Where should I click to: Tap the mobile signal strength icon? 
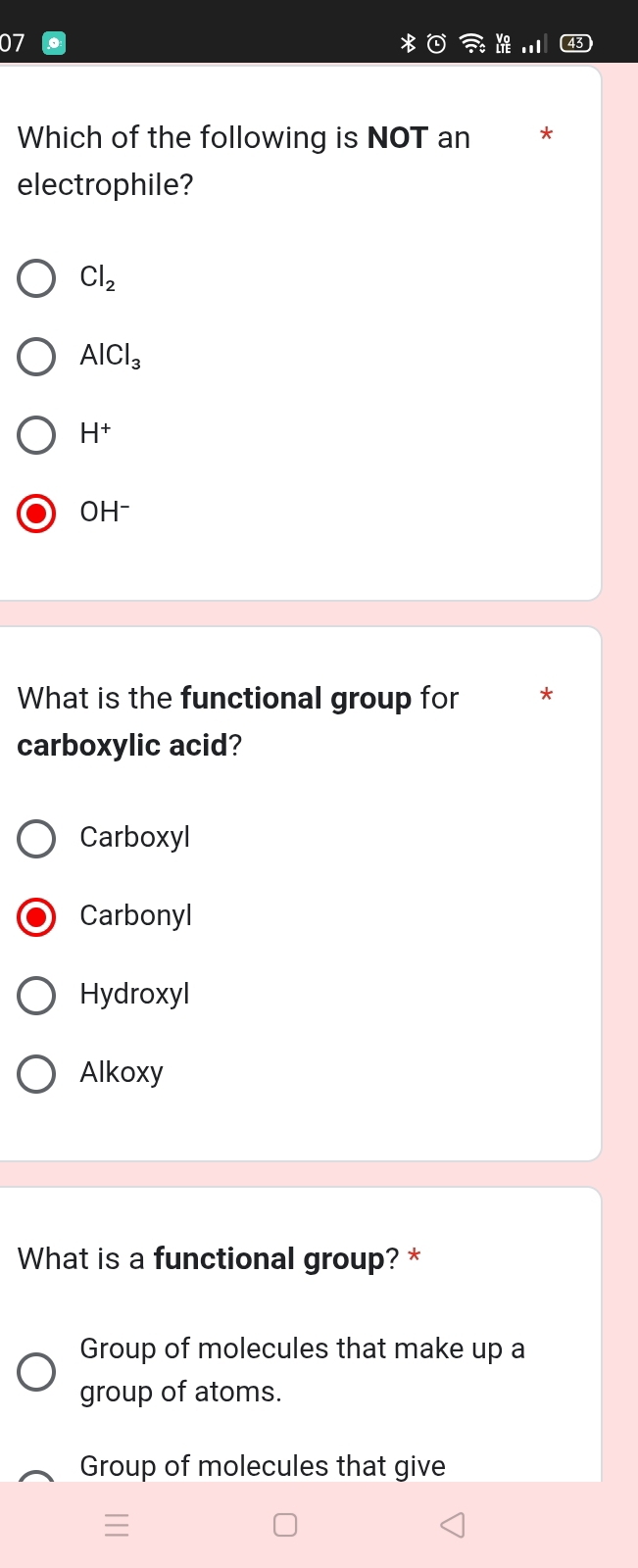pyautogui.click(x=531, y=43)
